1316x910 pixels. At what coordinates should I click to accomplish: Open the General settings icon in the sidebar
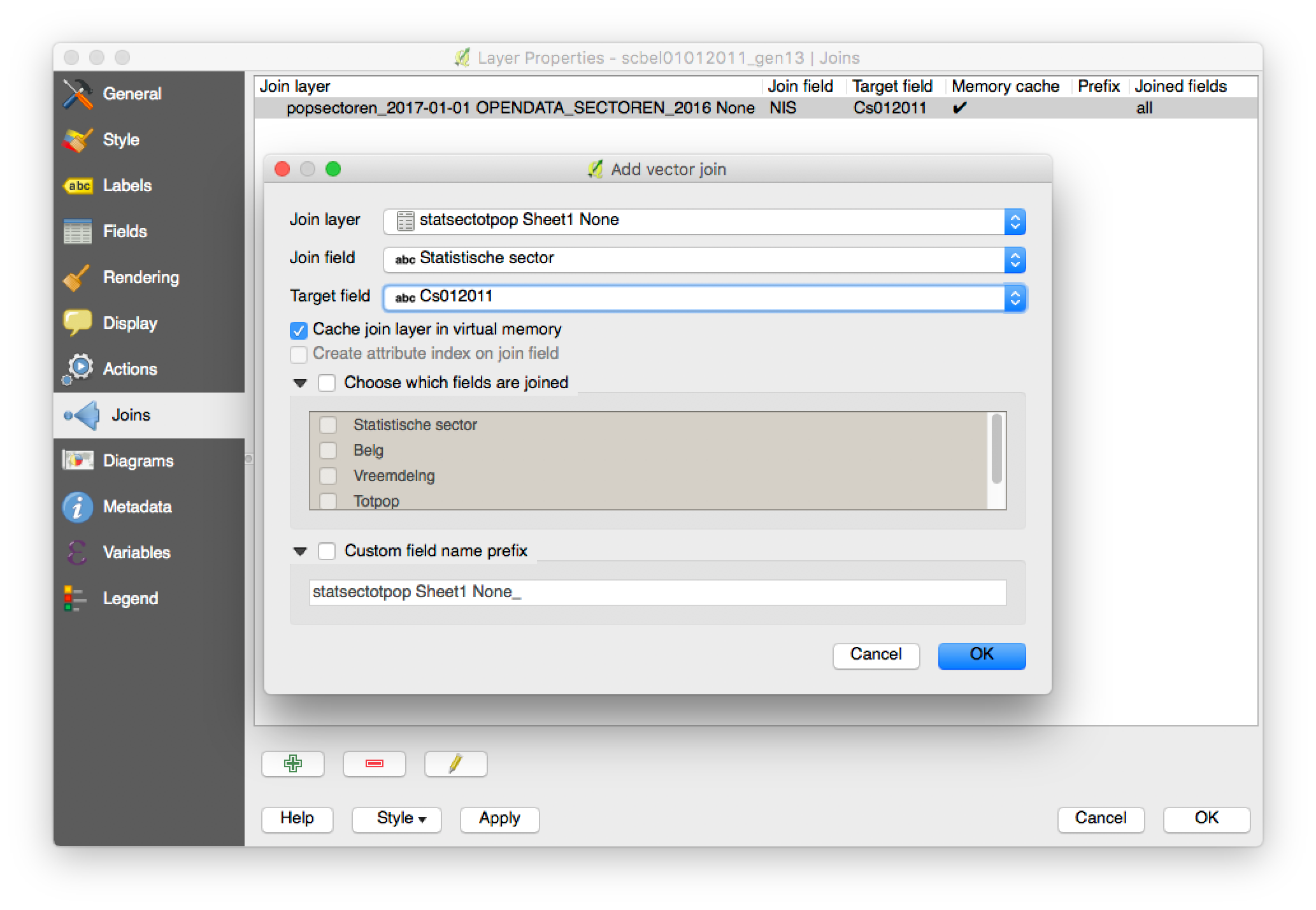pyautogui.click(x=78, y=94)
